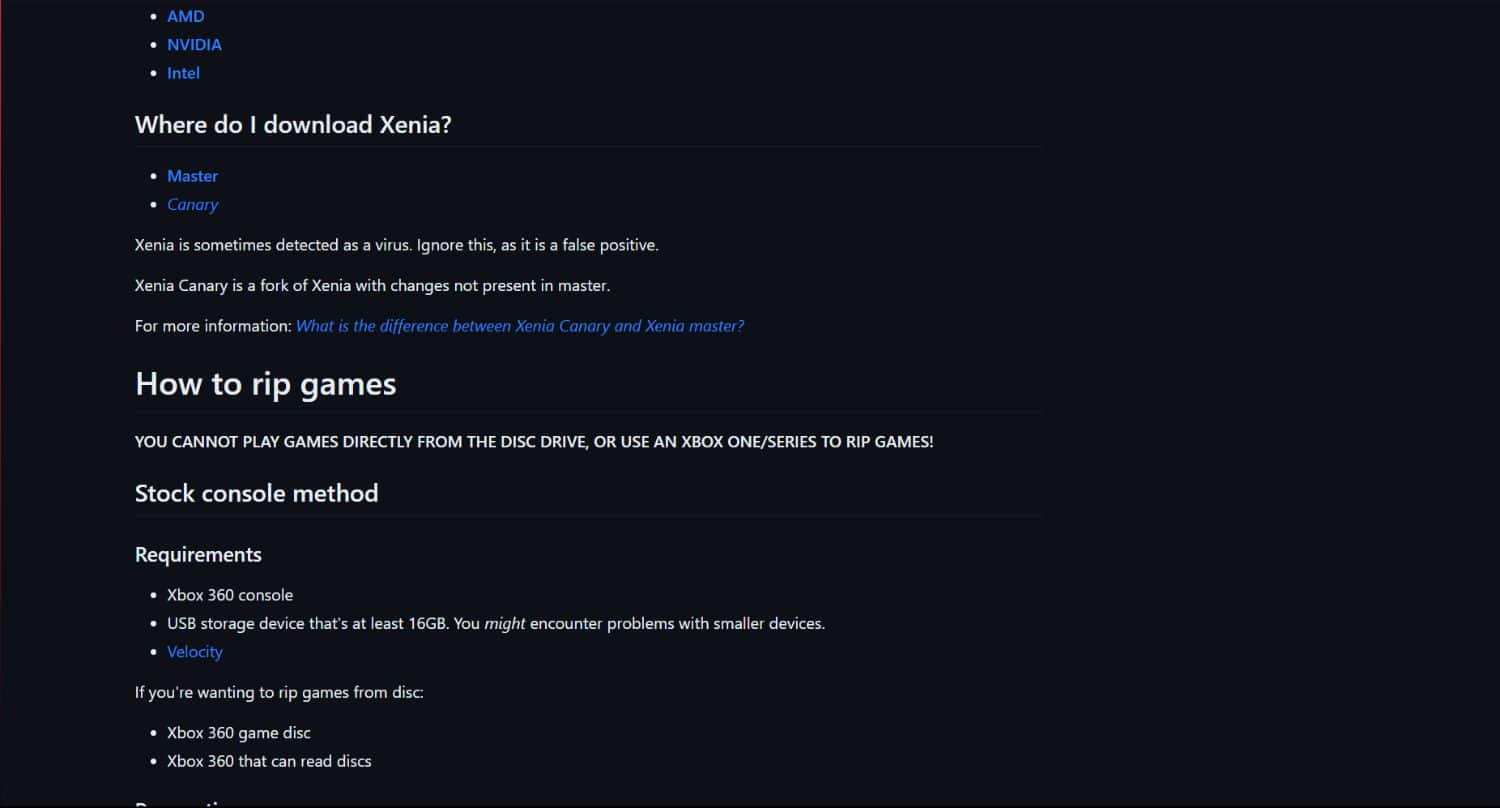Click the 'rip games from disc' sentence
This screenshot has width=1500, height=808.
click(279, 692)
